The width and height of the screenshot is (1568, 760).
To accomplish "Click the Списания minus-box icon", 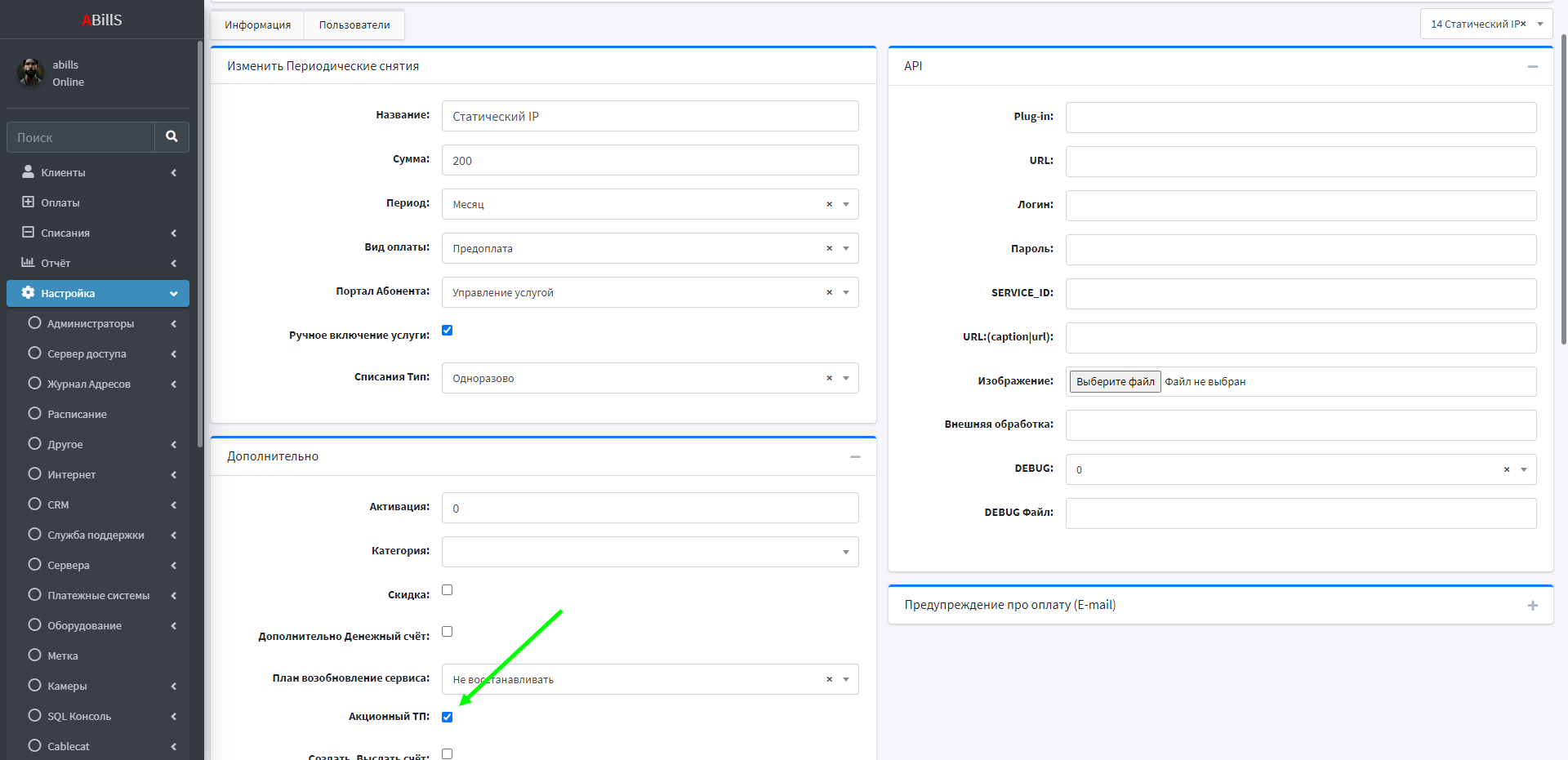I will 28,233.
